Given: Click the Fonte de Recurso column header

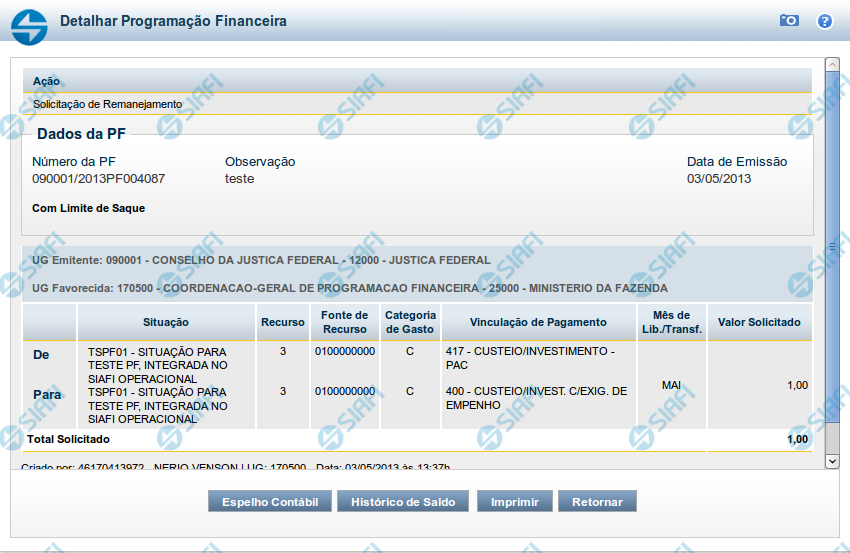Looking at the screenshot, I should [344, 323].
